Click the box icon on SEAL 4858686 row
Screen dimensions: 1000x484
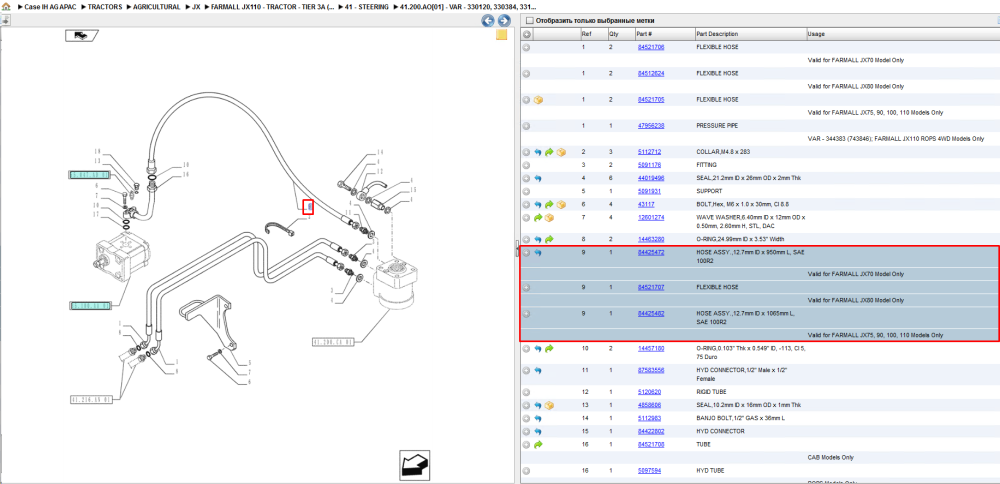[549, 405]
